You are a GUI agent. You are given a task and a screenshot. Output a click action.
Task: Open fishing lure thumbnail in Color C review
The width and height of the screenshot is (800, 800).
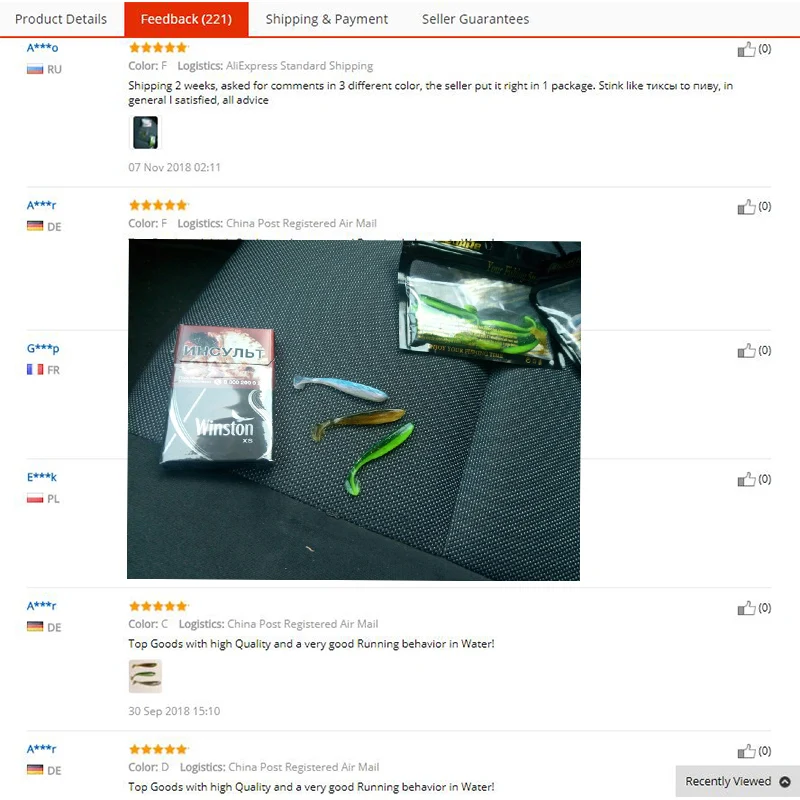pos(145,676)
